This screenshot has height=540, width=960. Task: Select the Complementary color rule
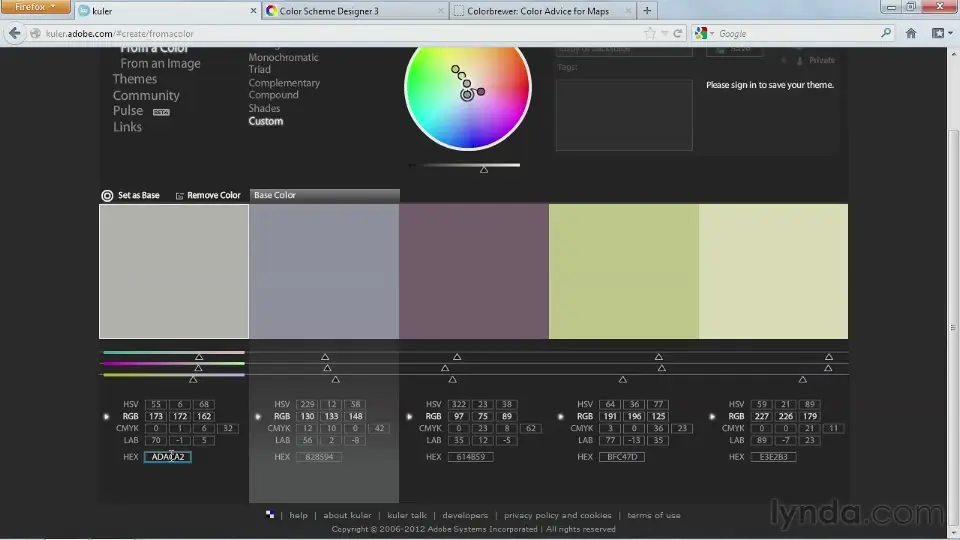click(284, 83)
